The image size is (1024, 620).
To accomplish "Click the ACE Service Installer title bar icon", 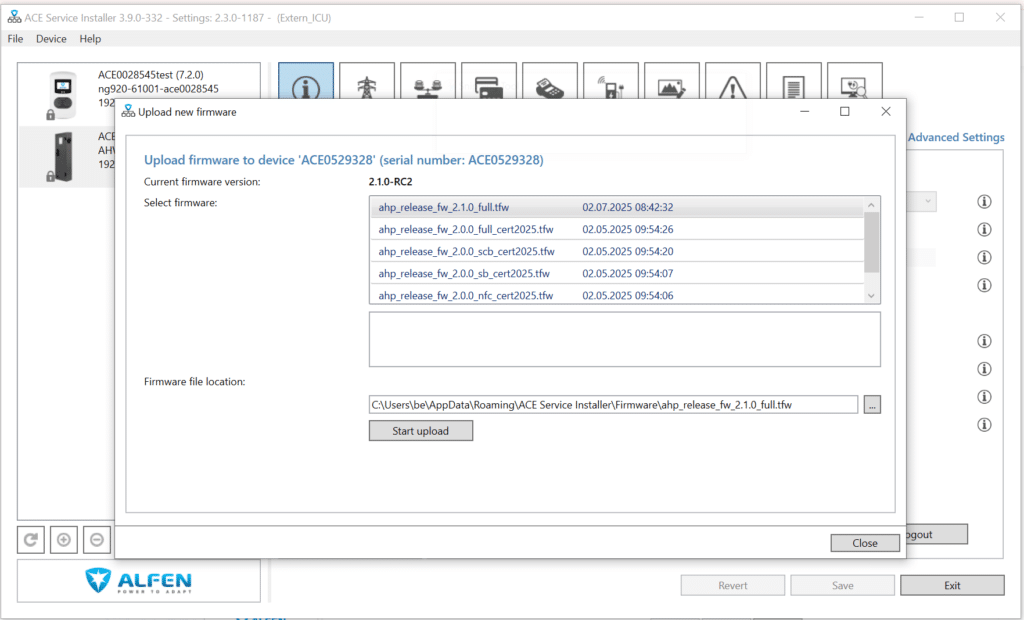I will pos(14,18).
